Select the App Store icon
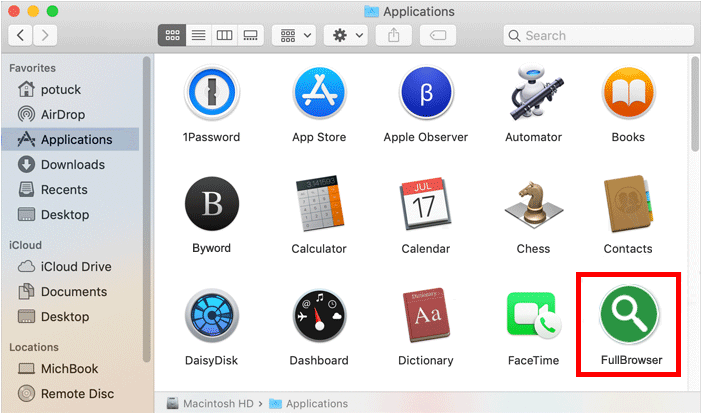The height and width of the screenshot is (413, 701). [319, 92]
